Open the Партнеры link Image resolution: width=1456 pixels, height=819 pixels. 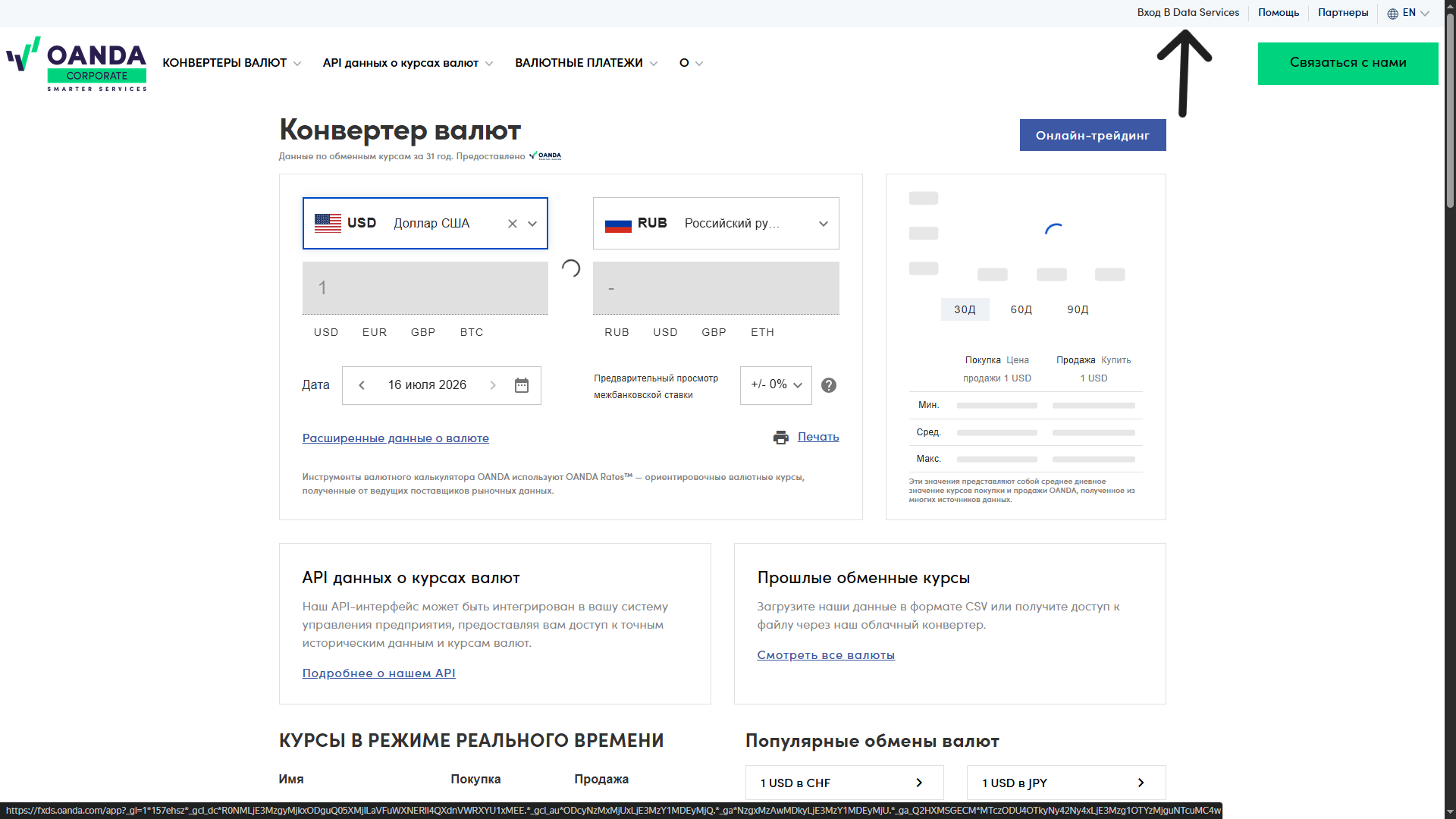coord(1343,13)
